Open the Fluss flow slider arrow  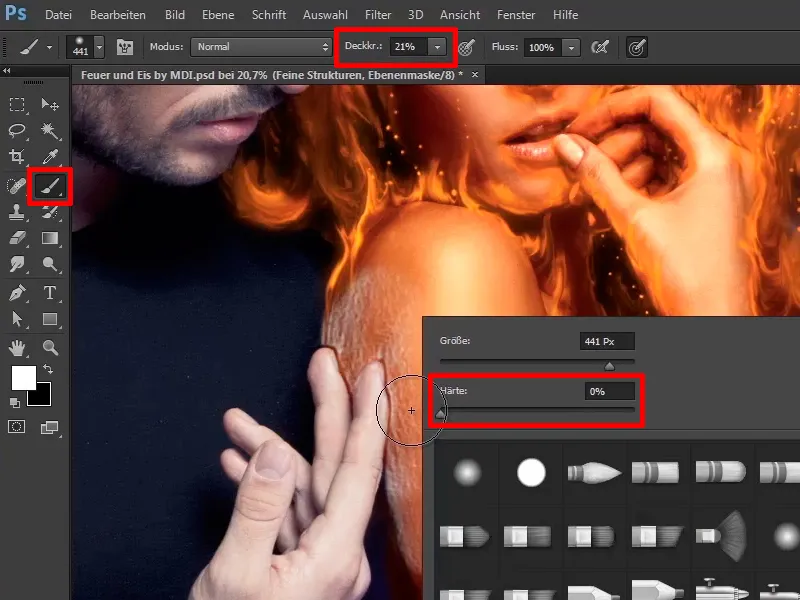[571, 47]
